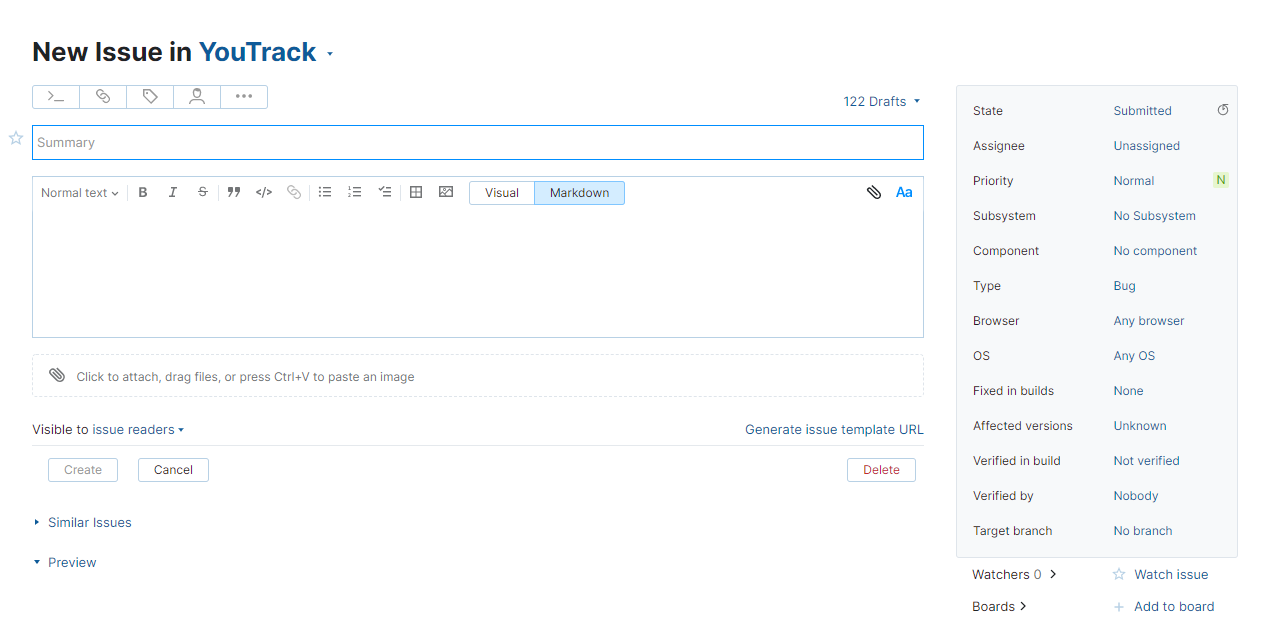Toggle bold formatting
This screenshot has width=1270, height=641.
pyautogui.click(x=143, y=192)
